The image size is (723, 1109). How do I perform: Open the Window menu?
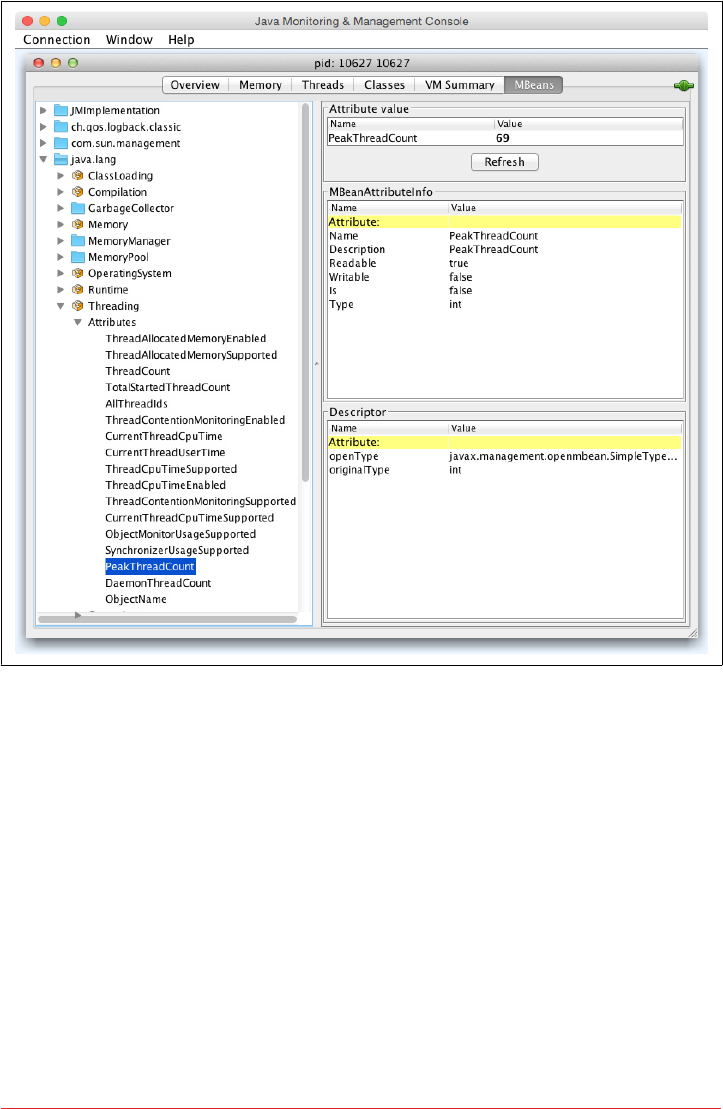129,40
